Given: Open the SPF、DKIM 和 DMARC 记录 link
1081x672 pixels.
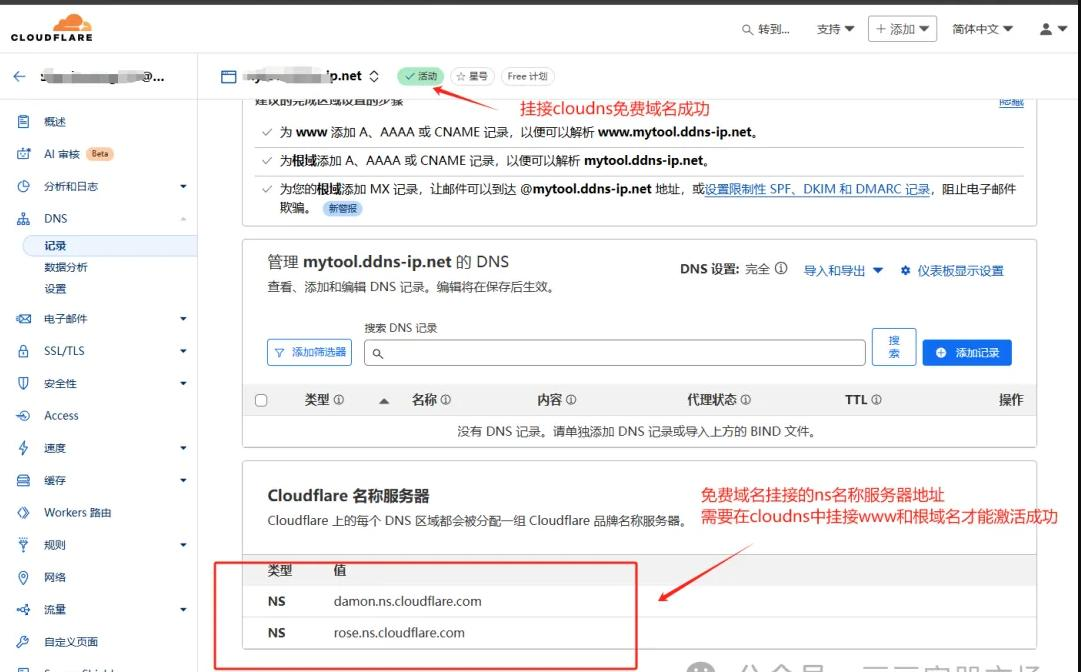Looking at the screenshot, I should [x=818, y=189].
